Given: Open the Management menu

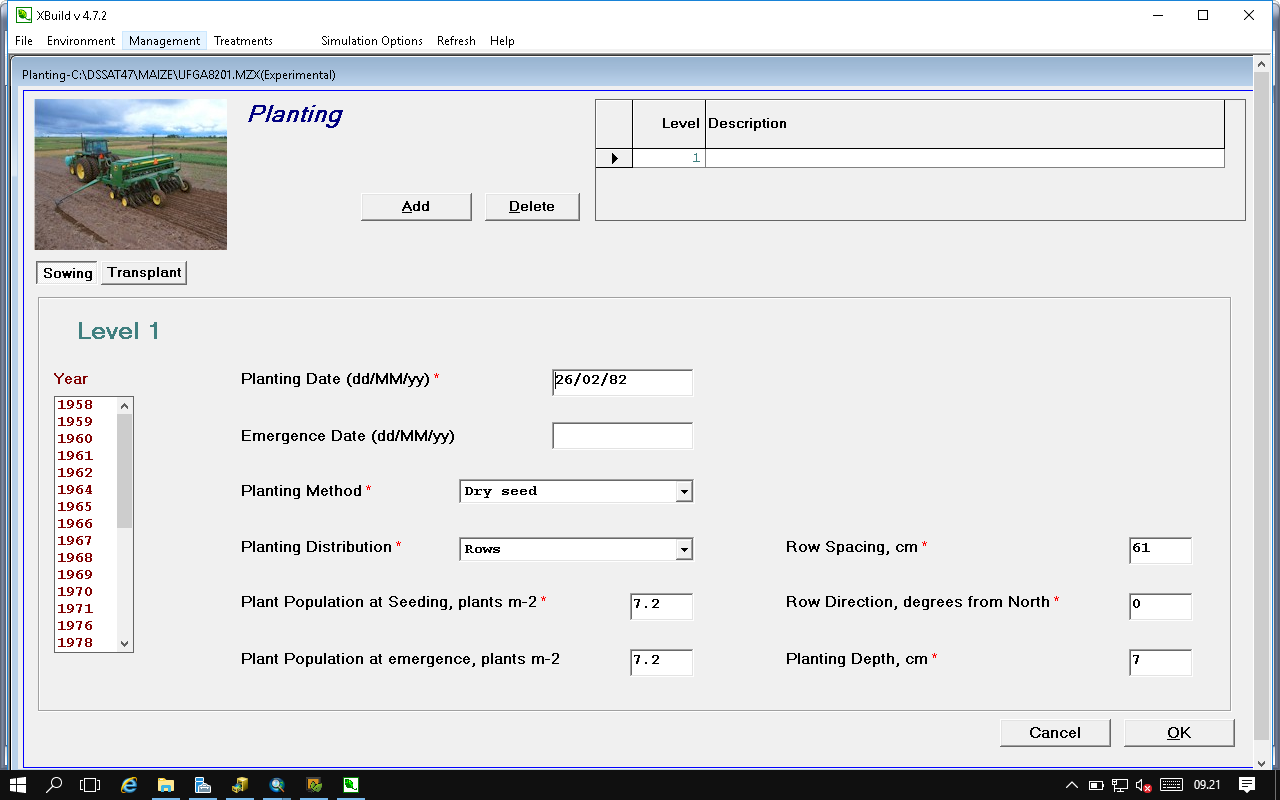Looking at the screenshot, I should click(x=164, y=41).
